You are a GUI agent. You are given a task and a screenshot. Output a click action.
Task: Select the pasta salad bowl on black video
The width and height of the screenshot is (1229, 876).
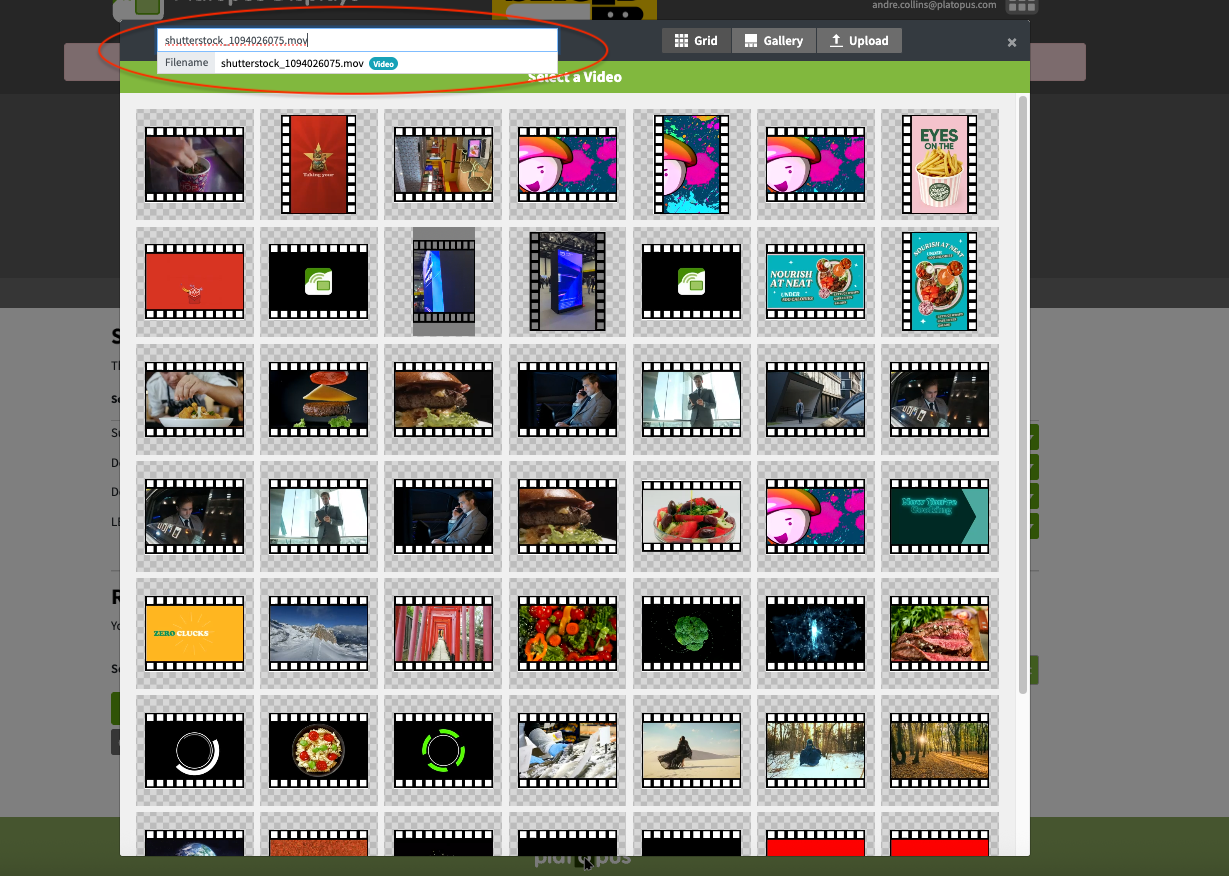point(319,750)
